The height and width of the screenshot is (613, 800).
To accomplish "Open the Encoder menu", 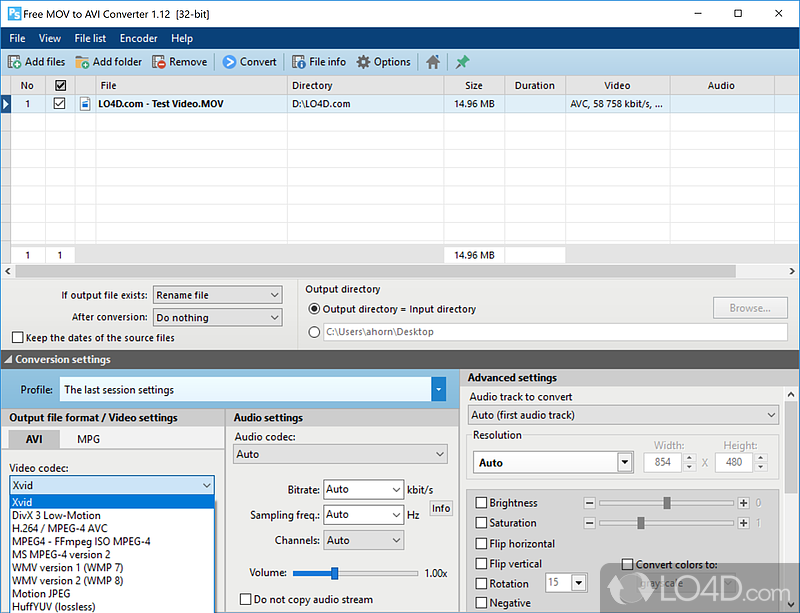I will [x=138, y=38].
